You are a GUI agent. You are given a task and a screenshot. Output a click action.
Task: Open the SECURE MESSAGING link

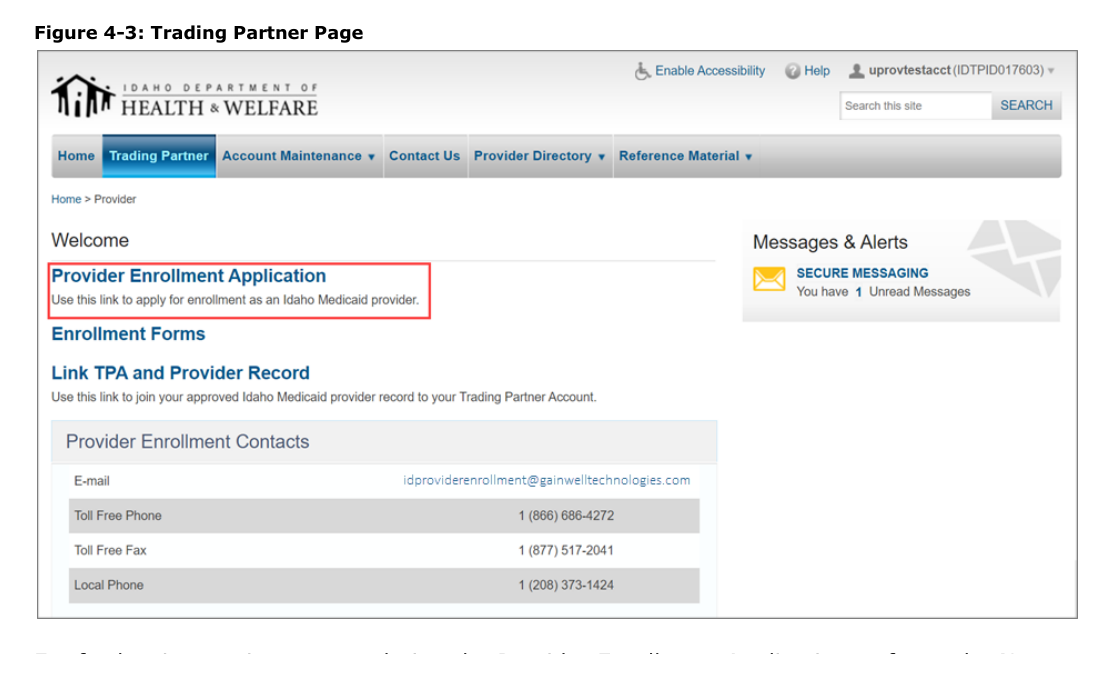[862, 273]
